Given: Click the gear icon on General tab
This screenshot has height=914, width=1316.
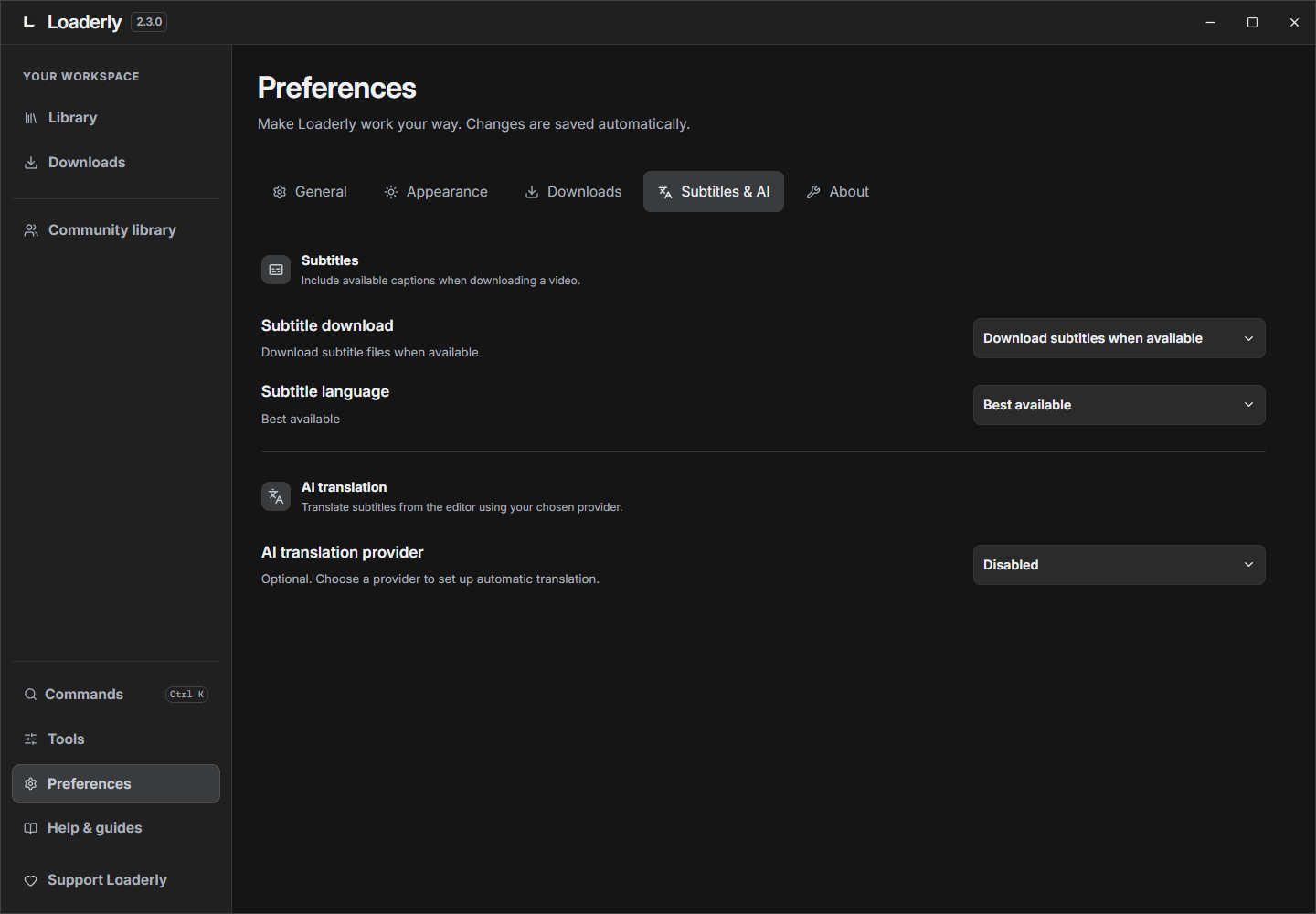Looking at the screenshot, I should pos(280,192).
